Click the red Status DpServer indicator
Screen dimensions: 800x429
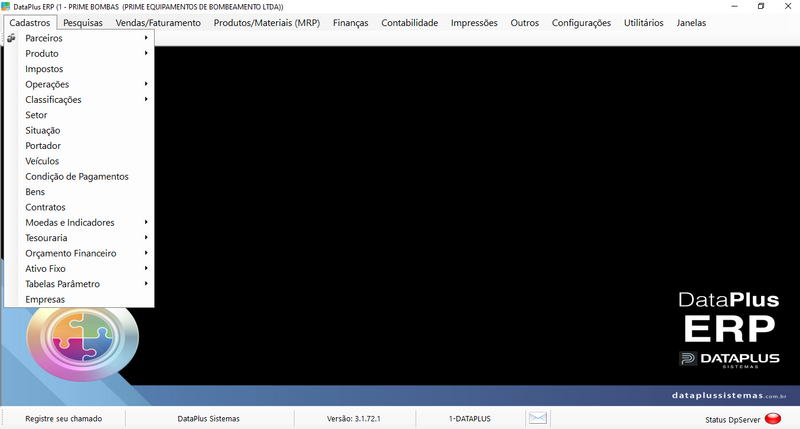(773, 419)
